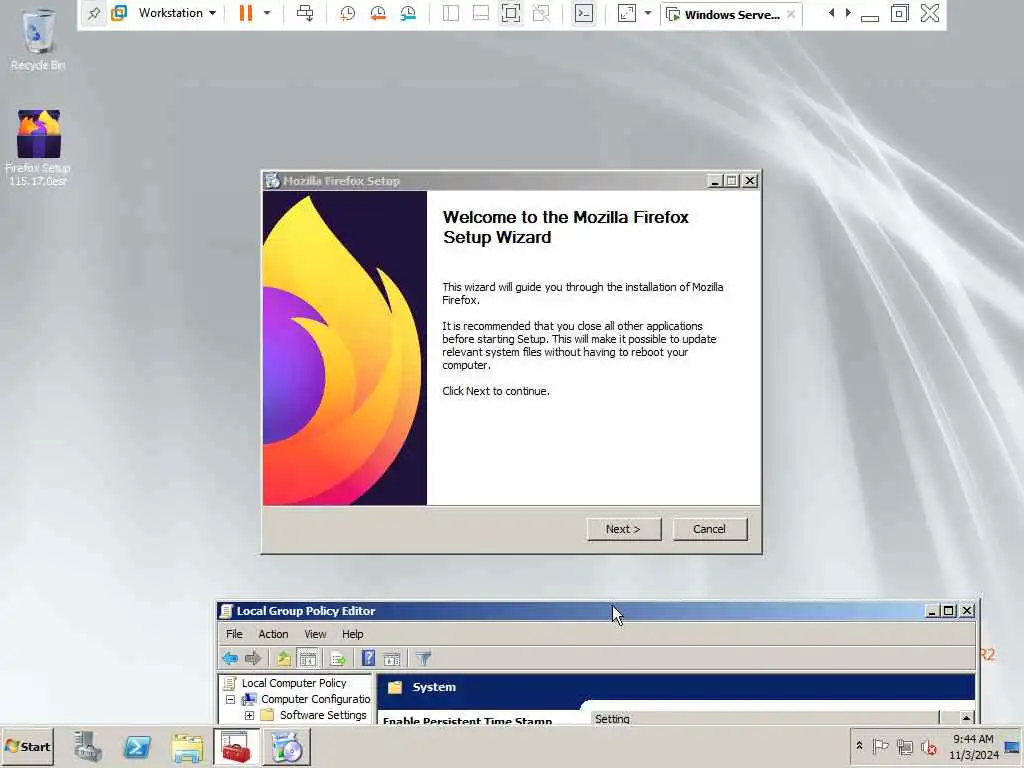Click network status tray icon
This screenshot has height=768, width=1024.
pyautogui.click(x=905, y=746)
